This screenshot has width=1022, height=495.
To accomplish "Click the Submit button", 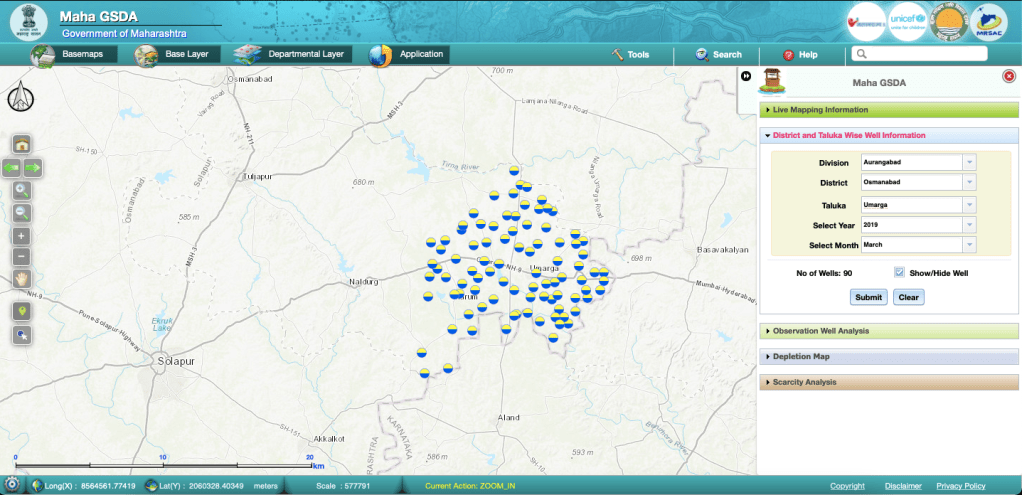I will 868,297.
